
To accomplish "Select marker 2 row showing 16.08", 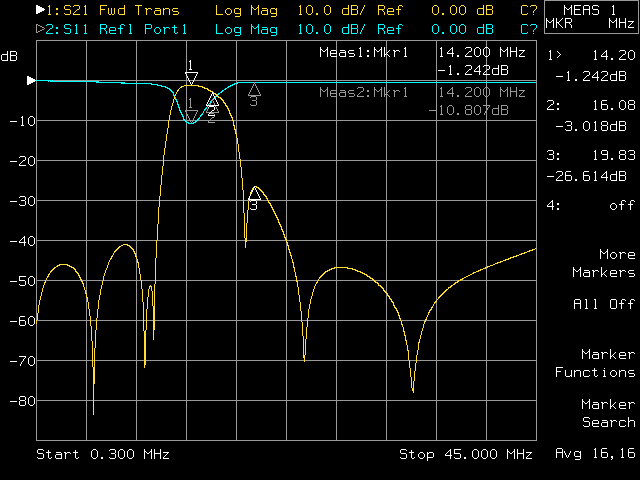I will coord(591,105).
